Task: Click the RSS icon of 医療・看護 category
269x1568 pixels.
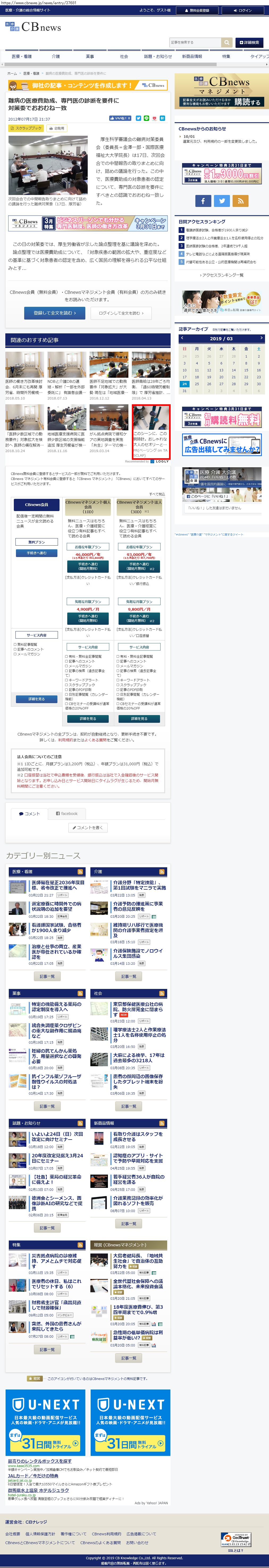Action: click(80, 872)
